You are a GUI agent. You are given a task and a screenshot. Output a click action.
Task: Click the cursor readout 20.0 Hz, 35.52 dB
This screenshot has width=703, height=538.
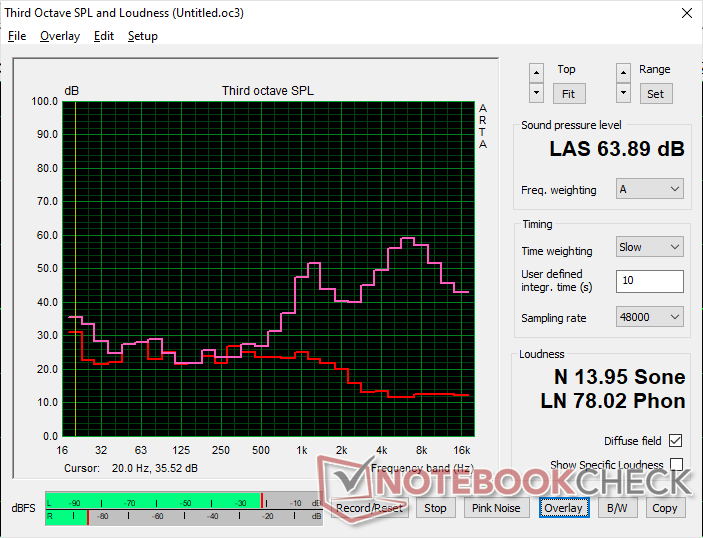155,468
